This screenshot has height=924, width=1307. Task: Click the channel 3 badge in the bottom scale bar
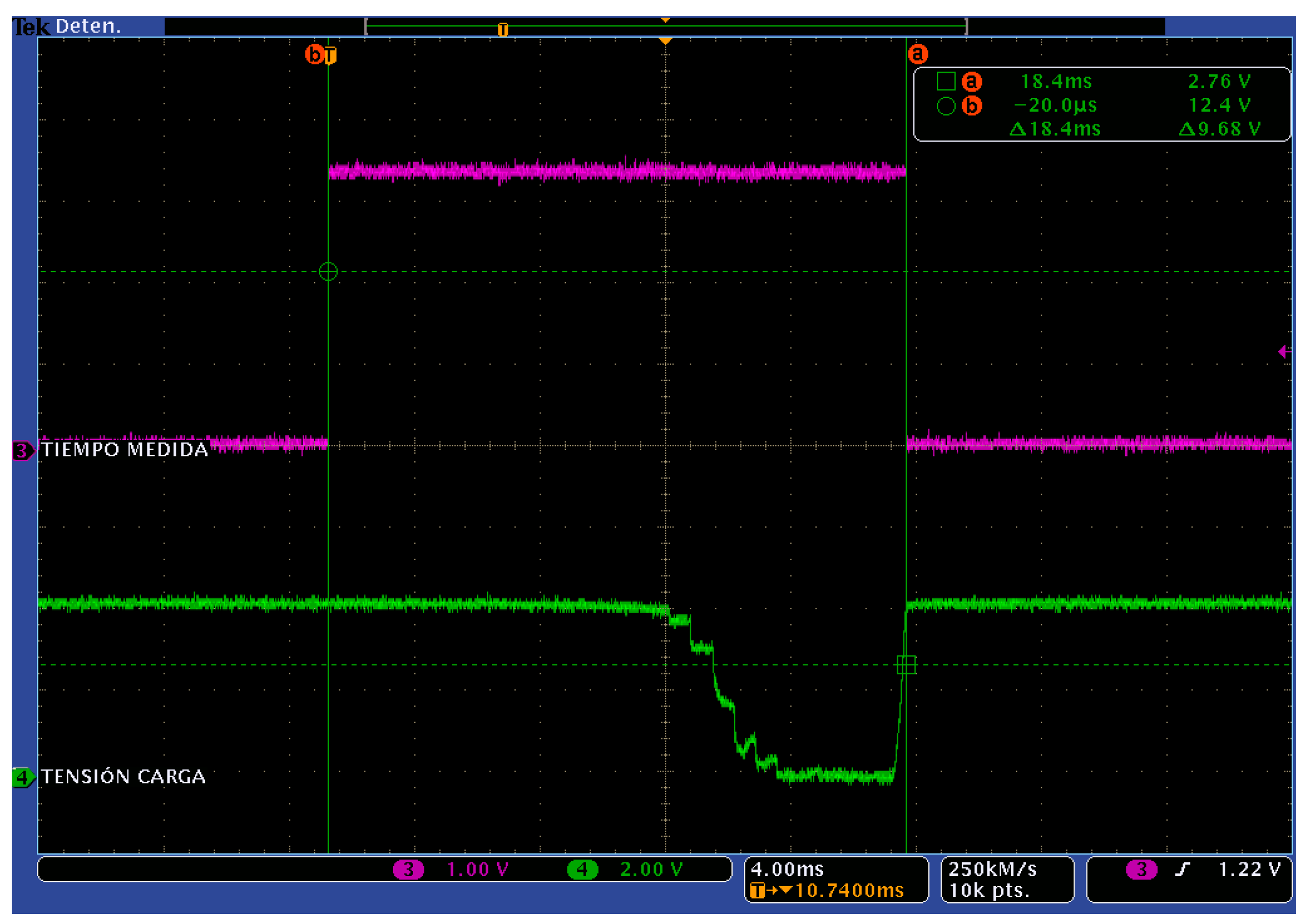click(x=408, y=870)
